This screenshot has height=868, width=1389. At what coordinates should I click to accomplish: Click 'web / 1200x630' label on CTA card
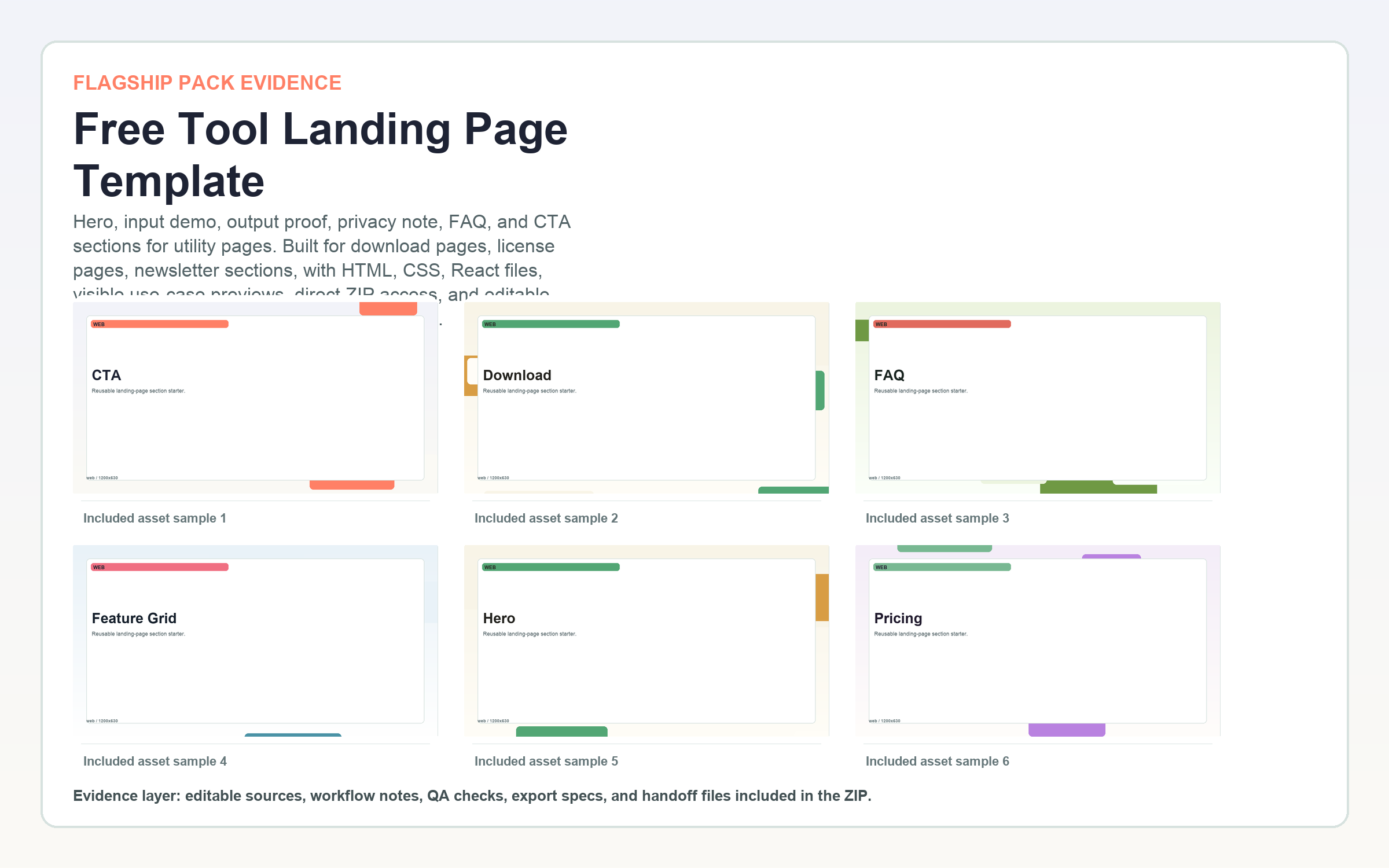[x=102, y=478]
